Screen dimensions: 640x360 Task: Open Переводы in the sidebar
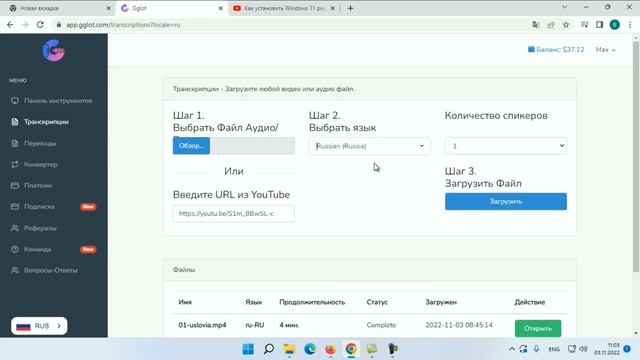(x=40, y=143)
